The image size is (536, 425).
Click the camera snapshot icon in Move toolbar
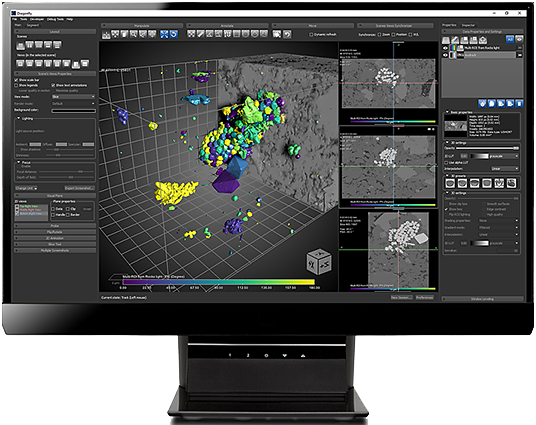[277, 34]
